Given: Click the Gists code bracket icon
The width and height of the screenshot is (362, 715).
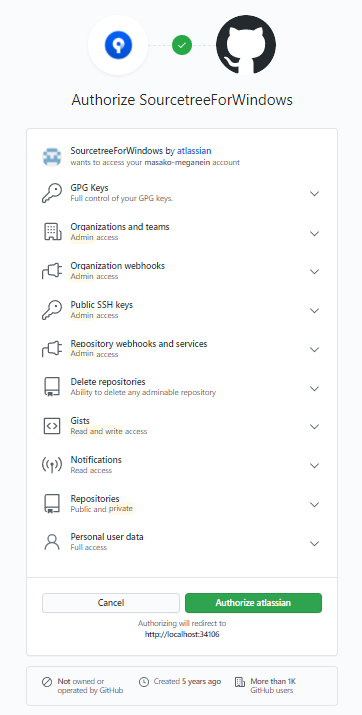Looking at the screenshot, I should pyautogui.click(x=52, y=426).
